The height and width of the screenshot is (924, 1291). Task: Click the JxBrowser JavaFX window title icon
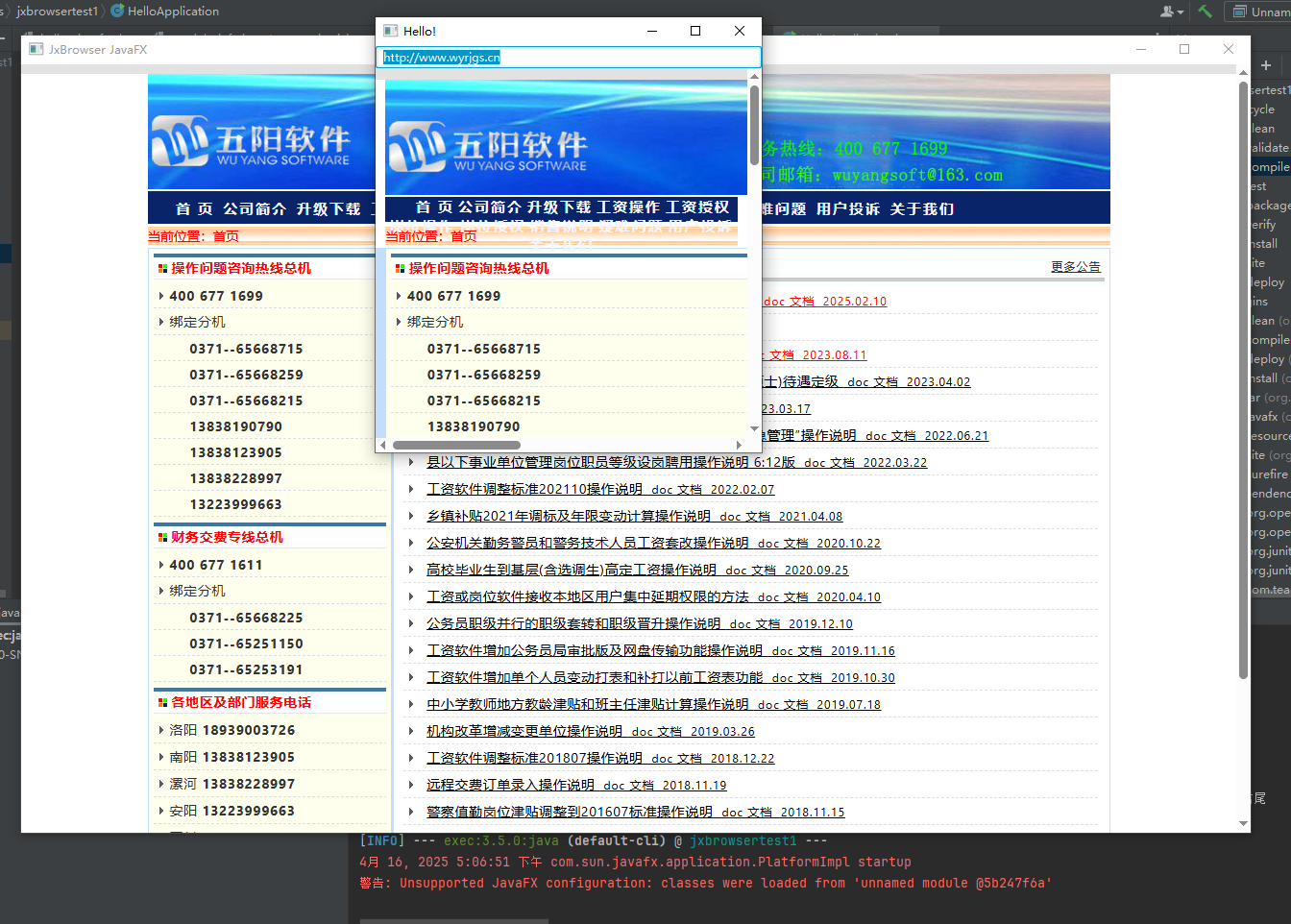click(x=37, y=49)
